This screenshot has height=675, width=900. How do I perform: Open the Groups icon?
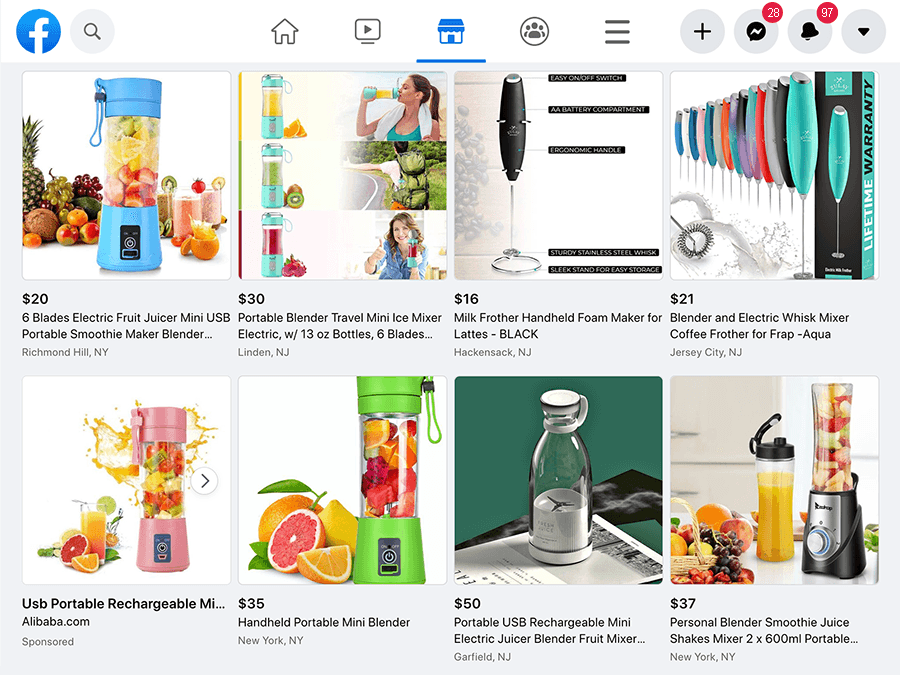(534, 31)
